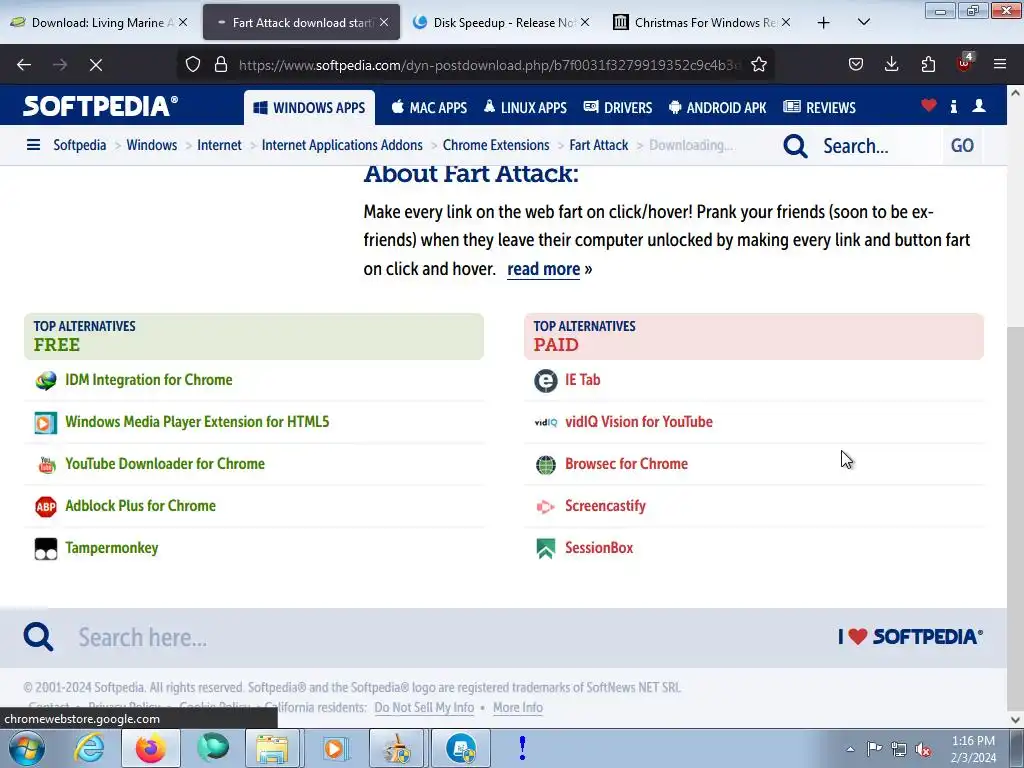Go back with the browser back arrow
Viewport: 1024px width, 768px height.
24,65
